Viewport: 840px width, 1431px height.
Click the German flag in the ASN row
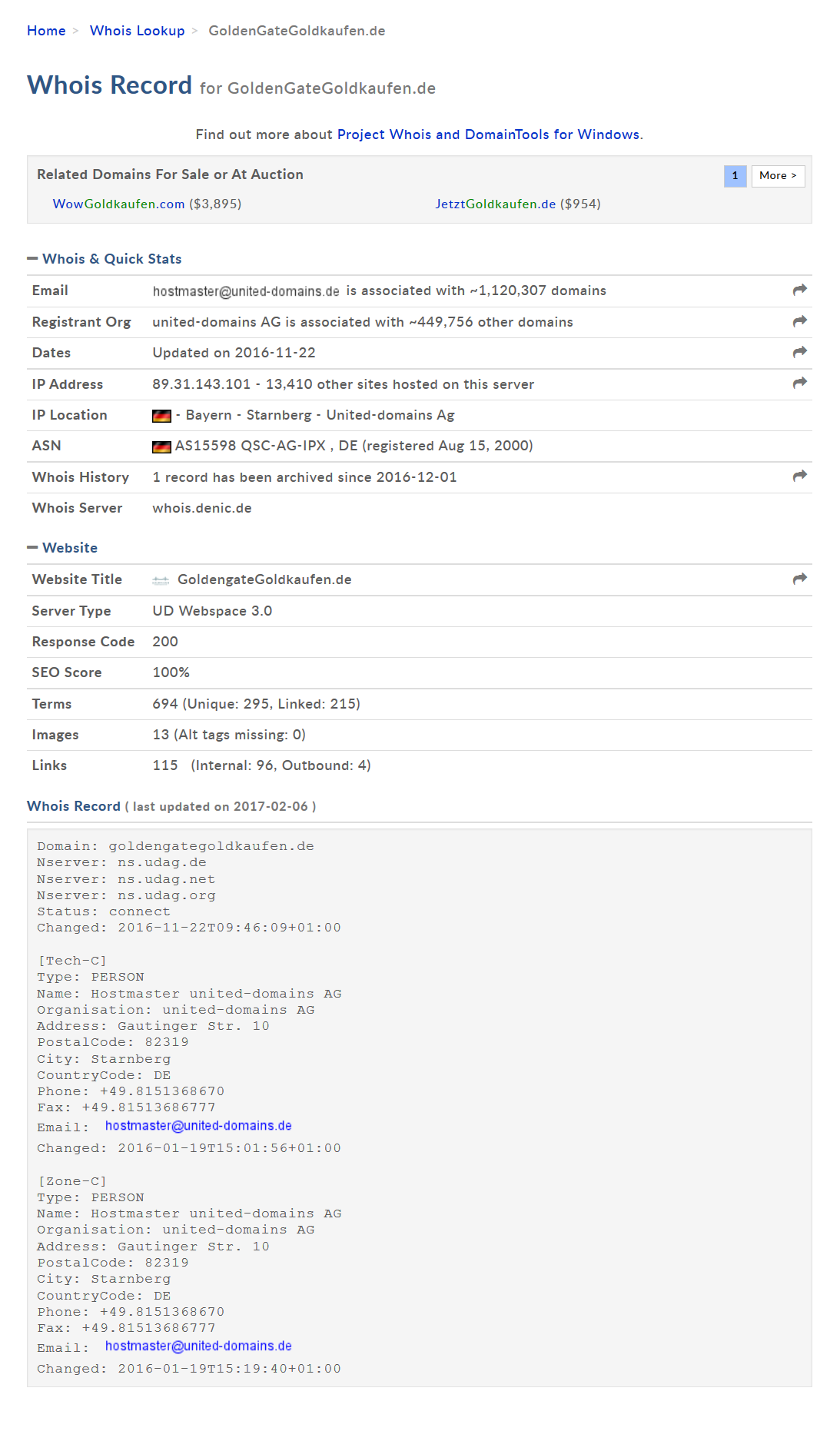161,447
